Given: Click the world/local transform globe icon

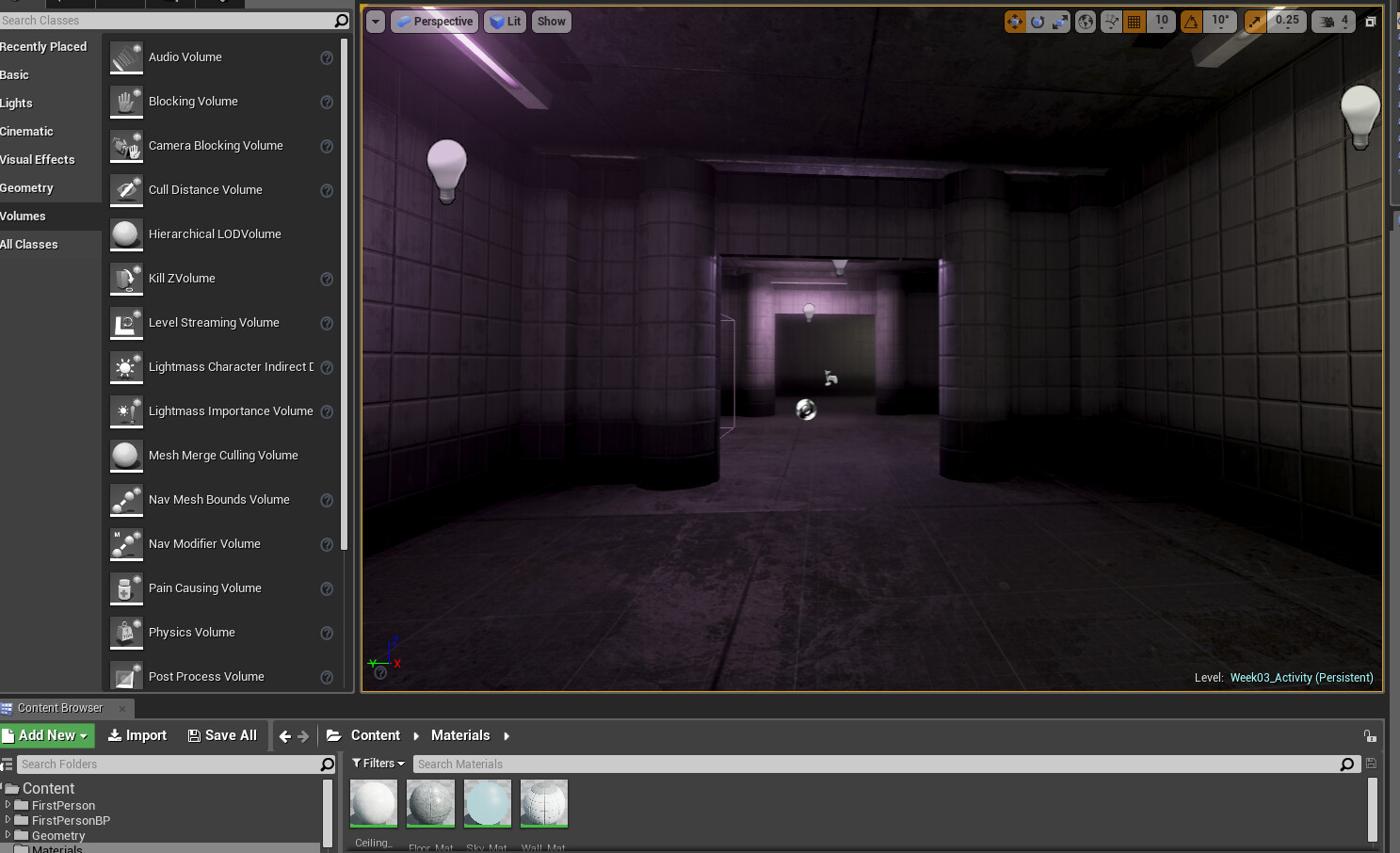Looking at the screenshot, I should (1085, 21).
